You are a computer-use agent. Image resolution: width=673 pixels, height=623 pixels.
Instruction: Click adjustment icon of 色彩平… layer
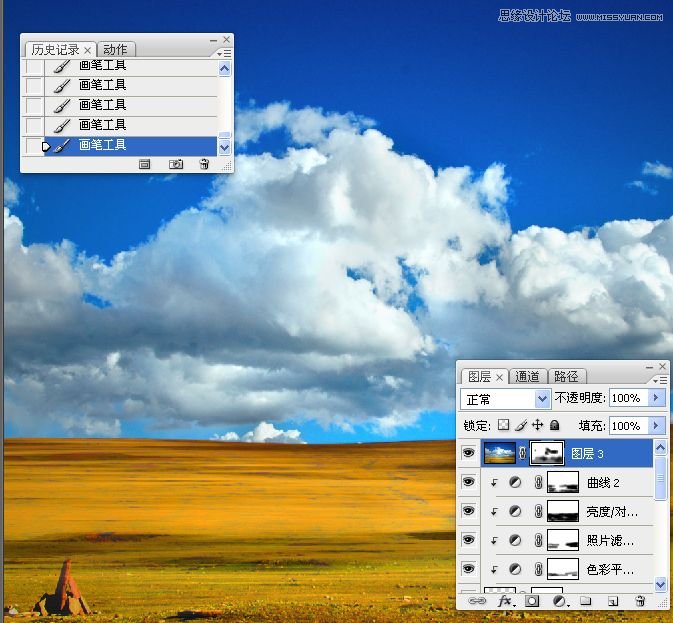(x=515, y=569)
